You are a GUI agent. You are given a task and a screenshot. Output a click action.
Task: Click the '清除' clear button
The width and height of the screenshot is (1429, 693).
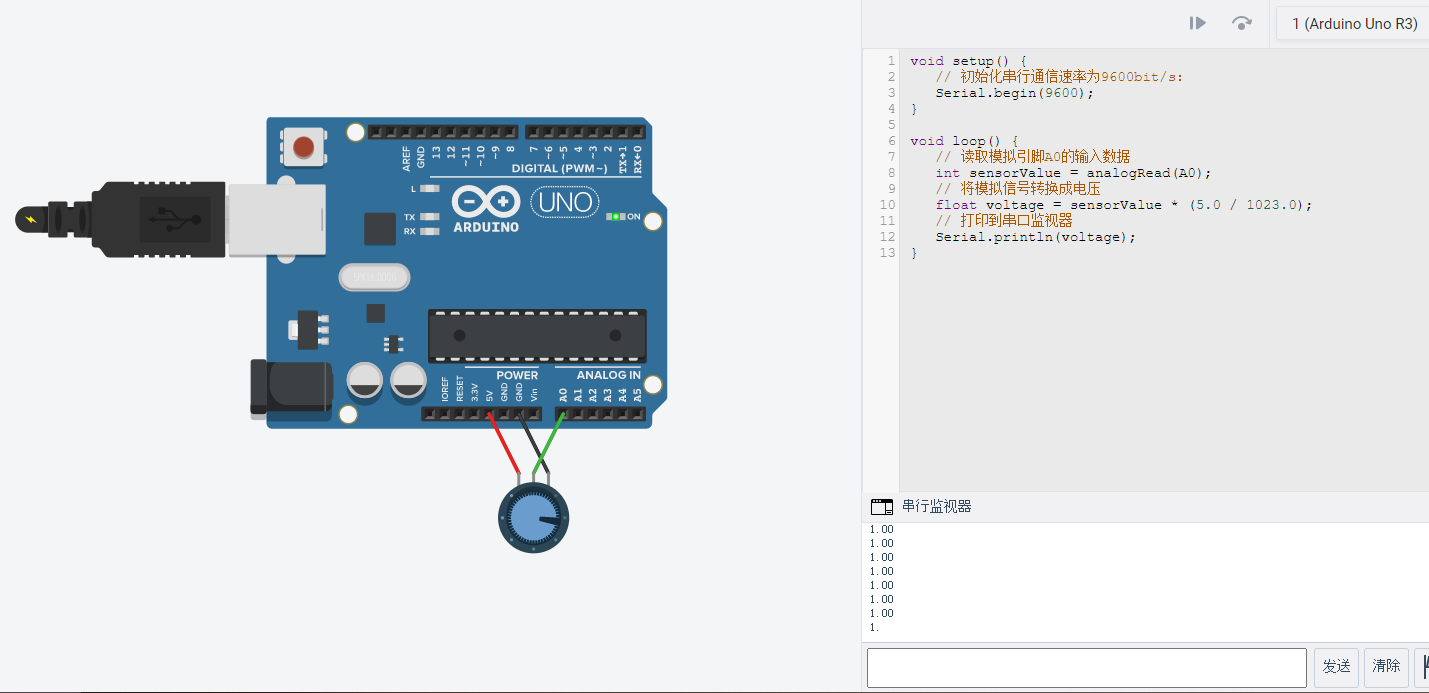coord(1386,667)
